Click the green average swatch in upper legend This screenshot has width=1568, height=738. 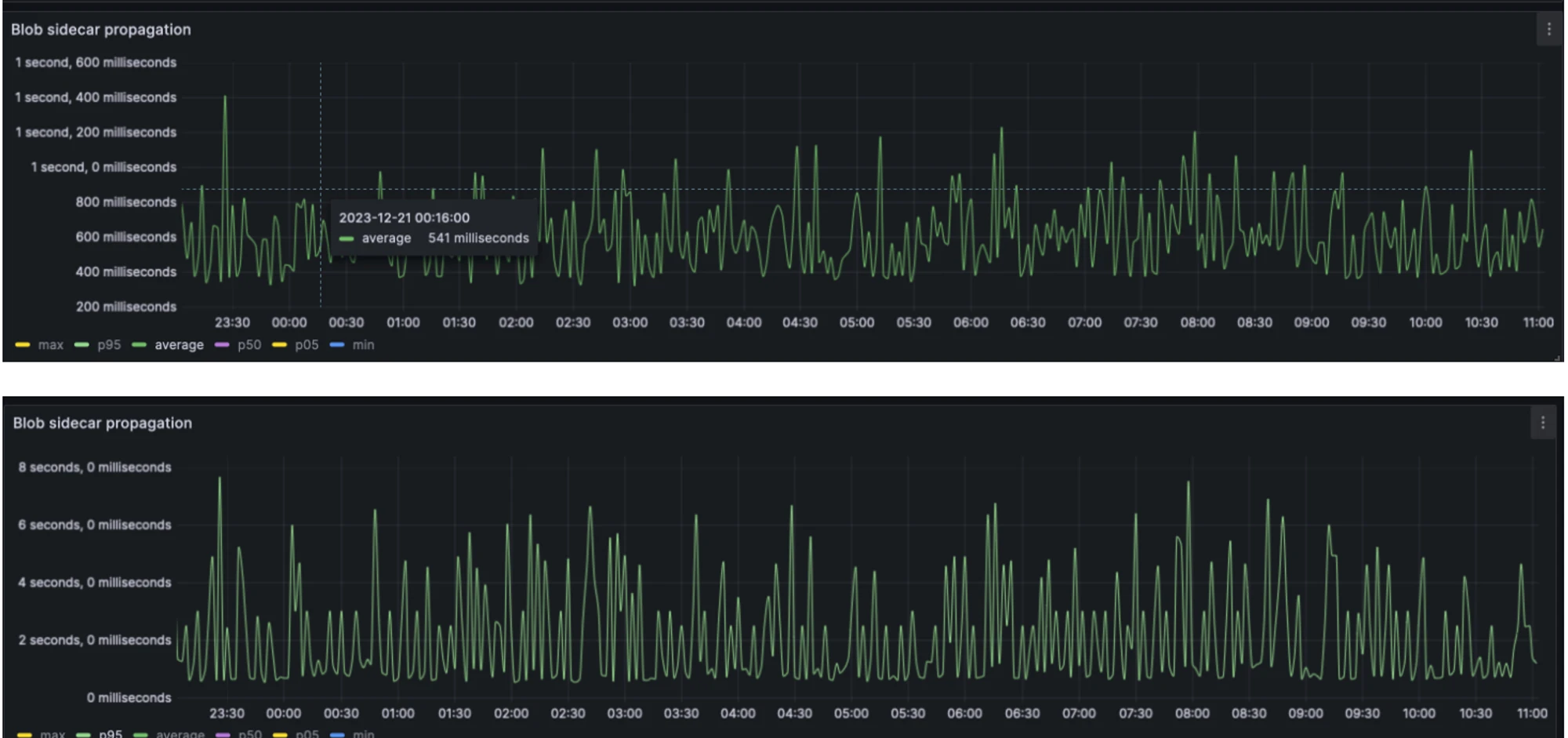click(x=140, y=345)
